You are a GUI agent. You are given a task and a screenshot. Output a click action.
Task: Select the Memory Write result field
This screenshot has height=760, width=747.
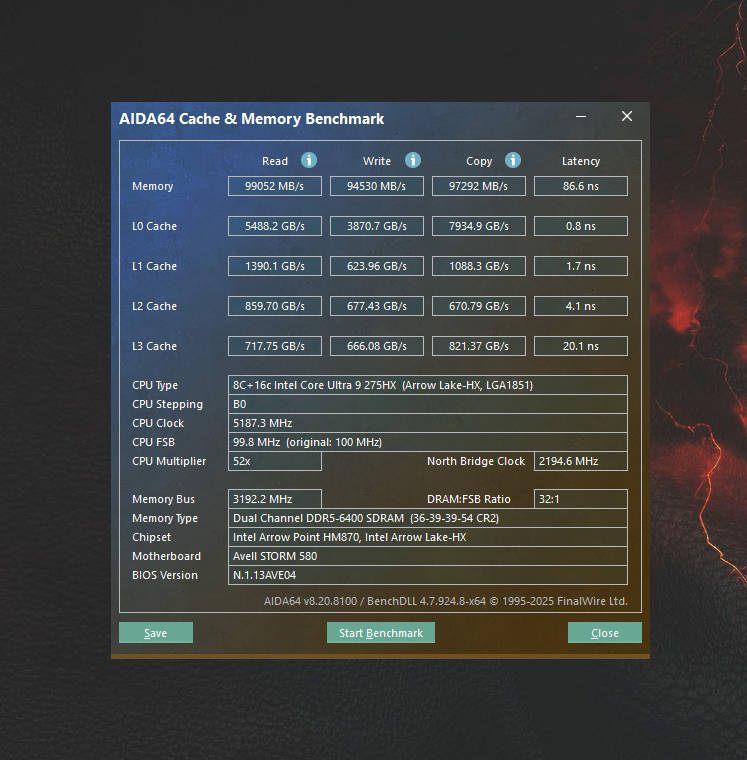pyautogui.click(x=377, y=186)
